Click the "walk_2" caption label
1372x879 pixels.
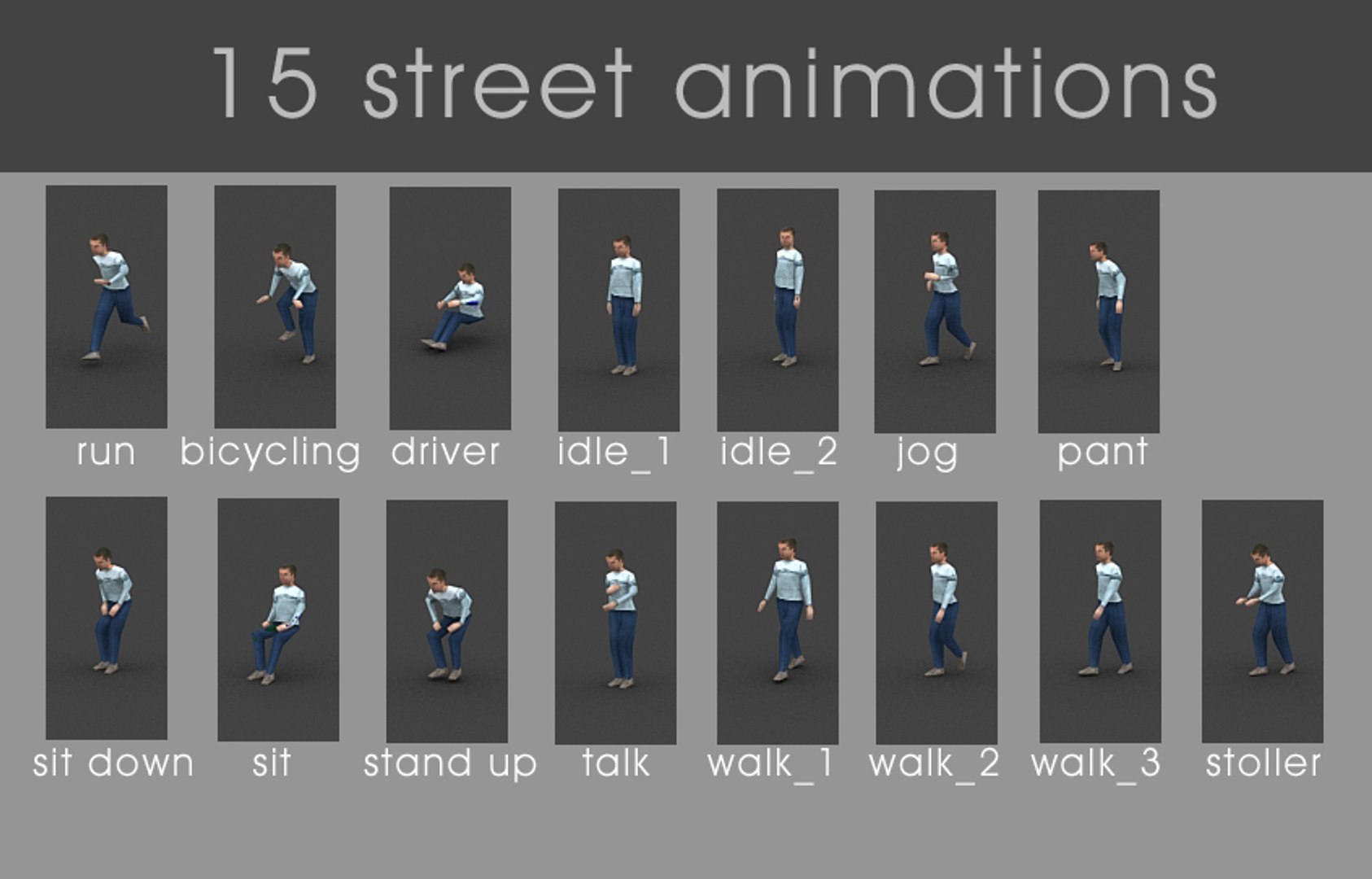[x=934, y=764]
